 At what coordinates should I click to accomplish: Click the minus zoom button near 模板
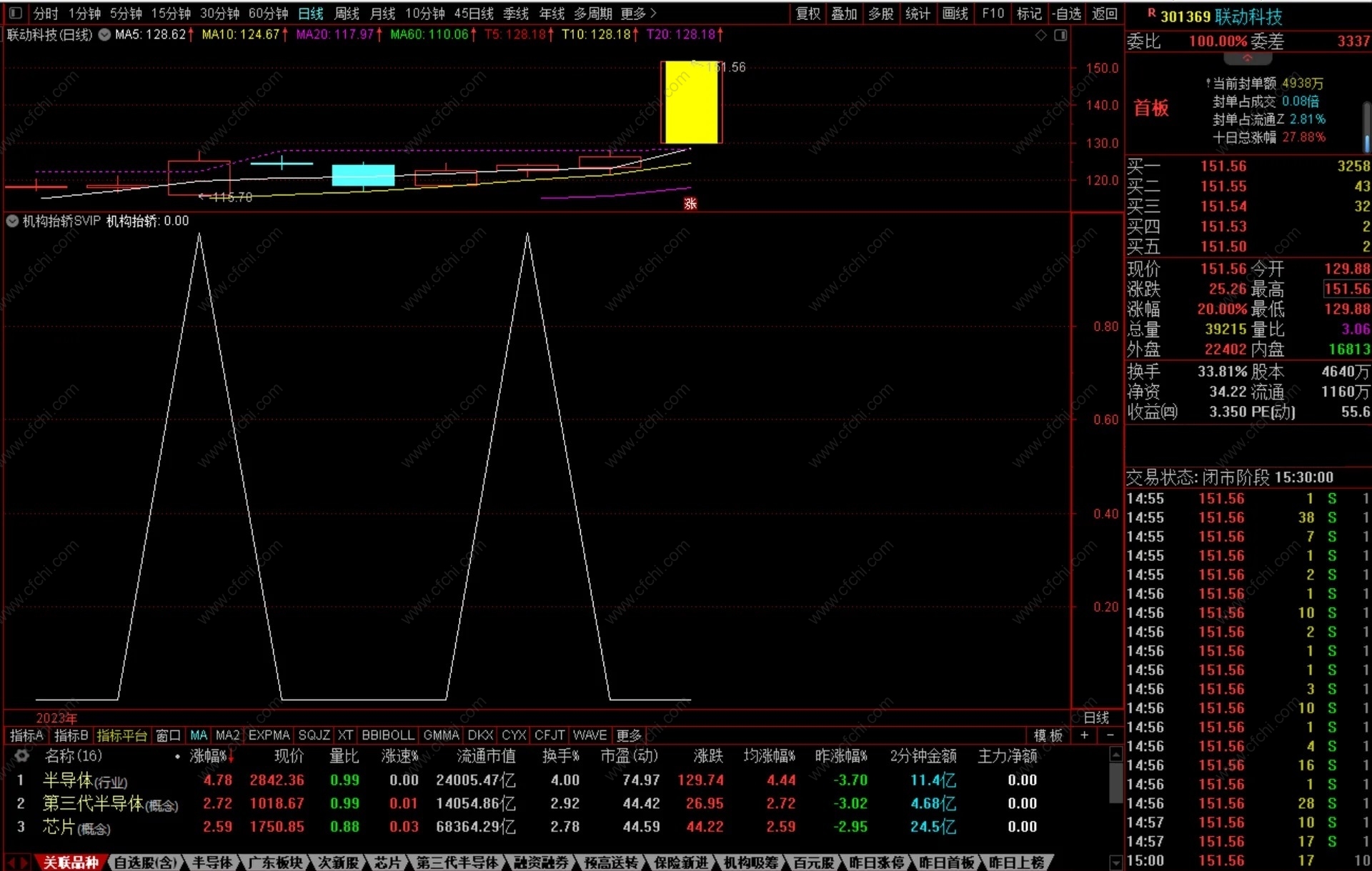1110,735
